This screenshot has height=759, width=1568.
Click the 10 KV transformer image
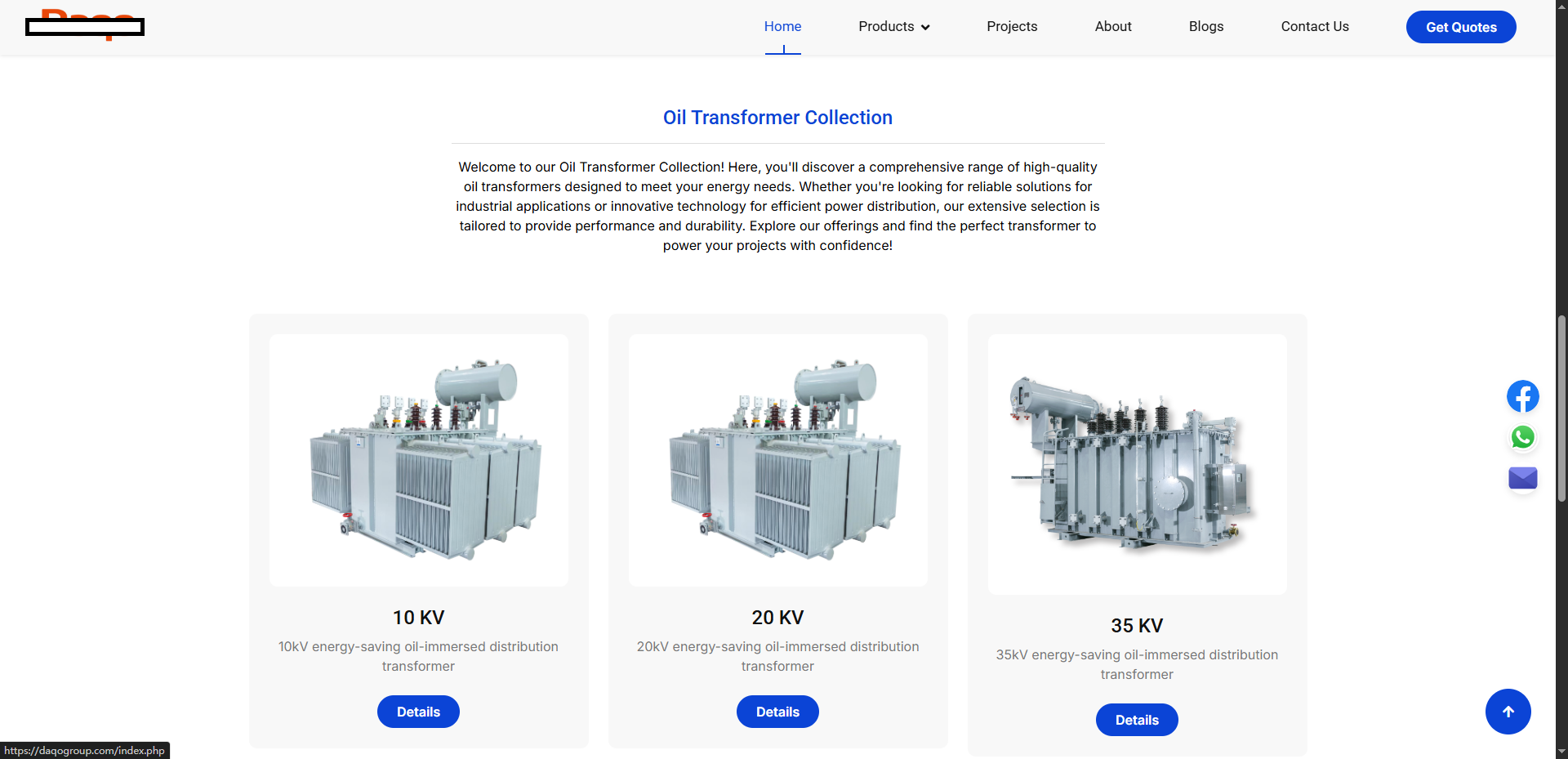pyautogui.click(x=418, y=460)
